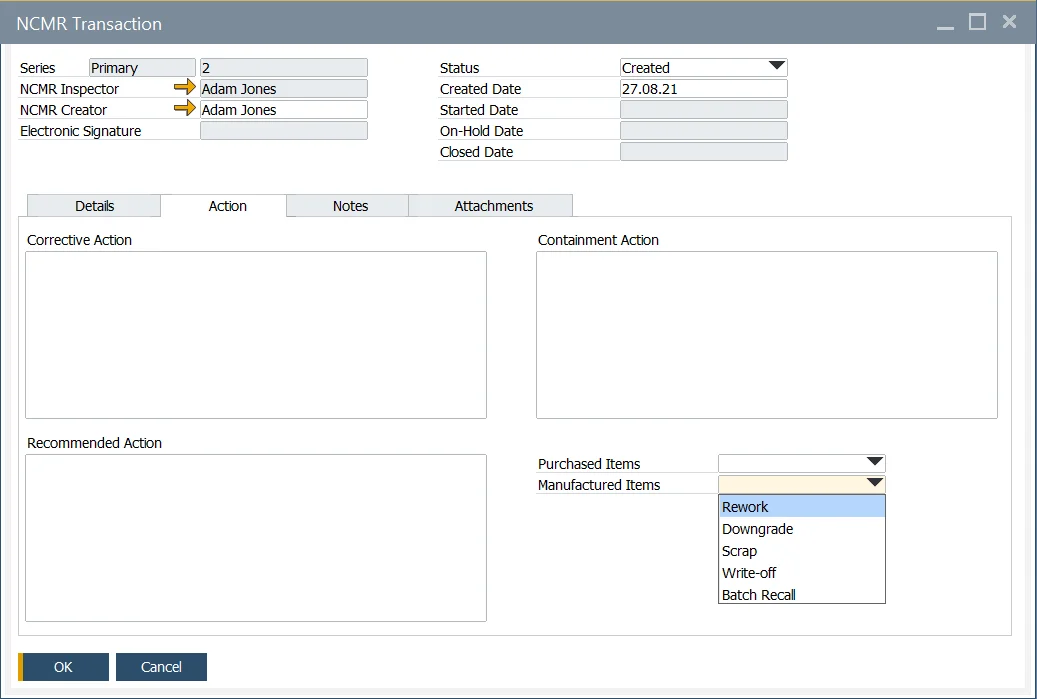Close the NCMR Transaction window
The height and width of the screenshot is (699, 1037).
[1009, 23]
